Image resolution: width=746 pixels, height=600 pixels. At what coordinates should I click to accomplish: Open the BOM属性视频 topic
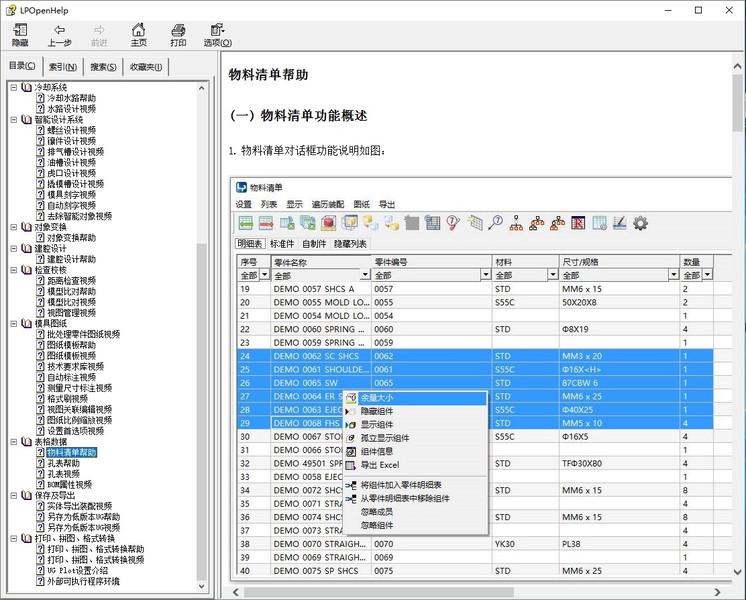click(x=70, y=484)
